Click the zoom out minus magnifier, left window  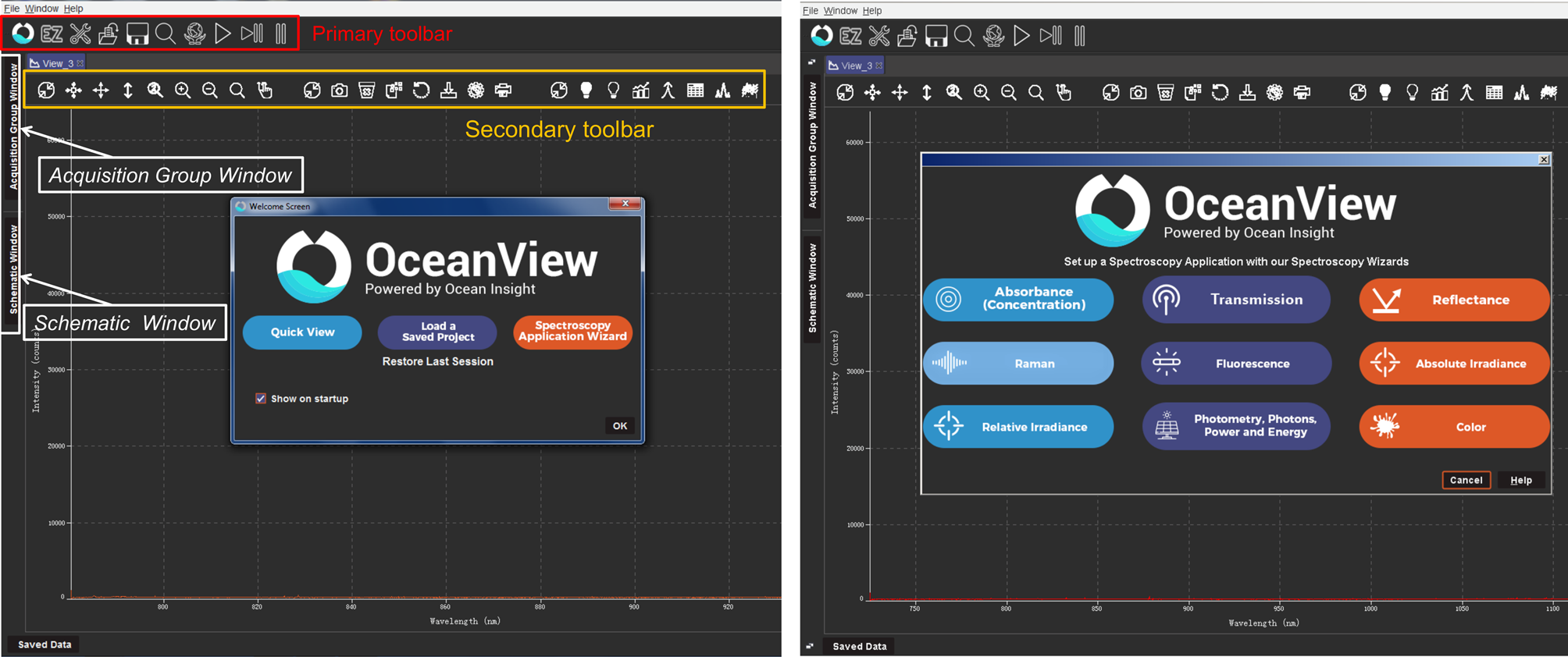[210, 91]
